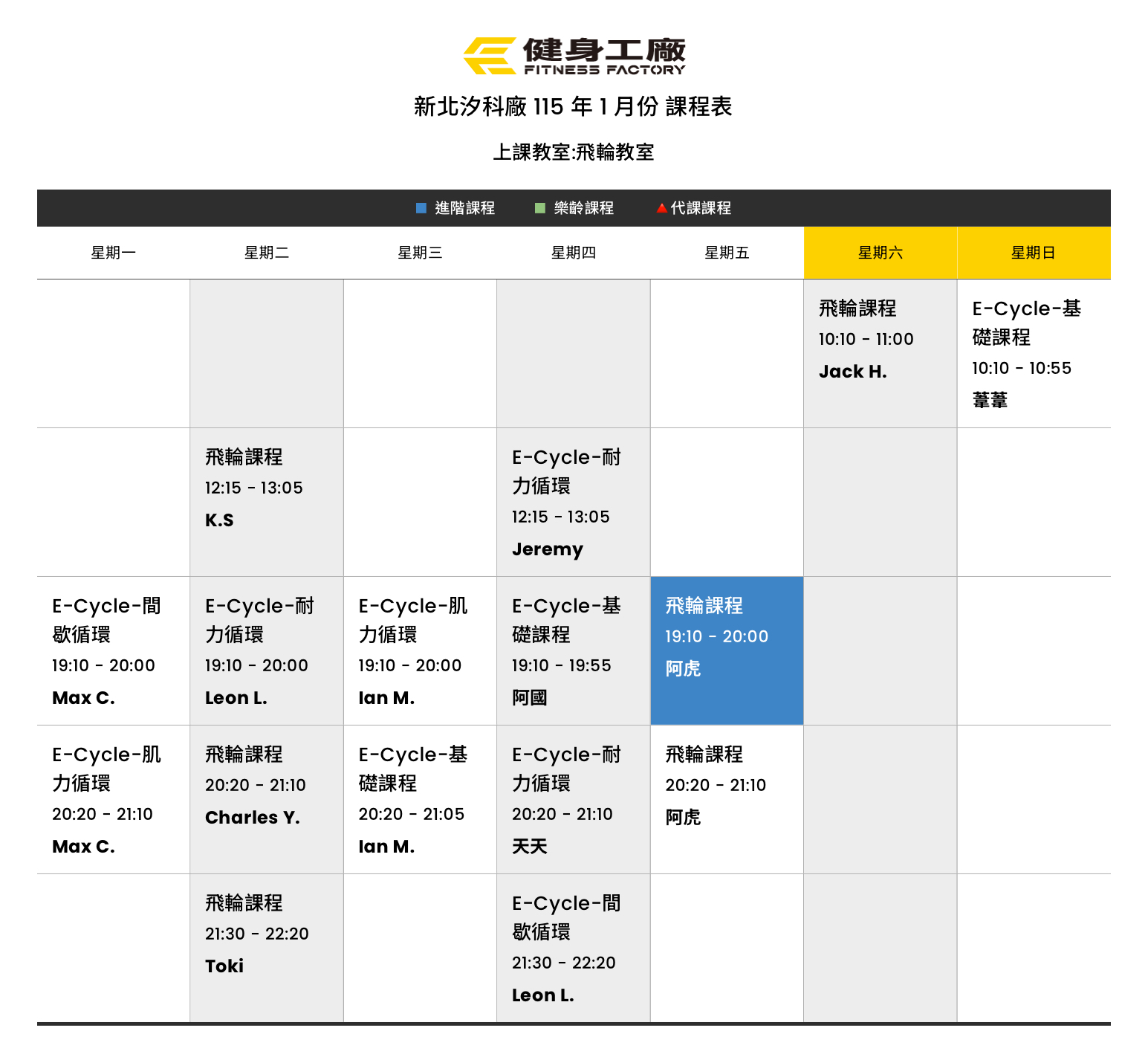Click the blue 進階課程 legend square
This screenshot has width=1148, height=1063.
(421, 208)
